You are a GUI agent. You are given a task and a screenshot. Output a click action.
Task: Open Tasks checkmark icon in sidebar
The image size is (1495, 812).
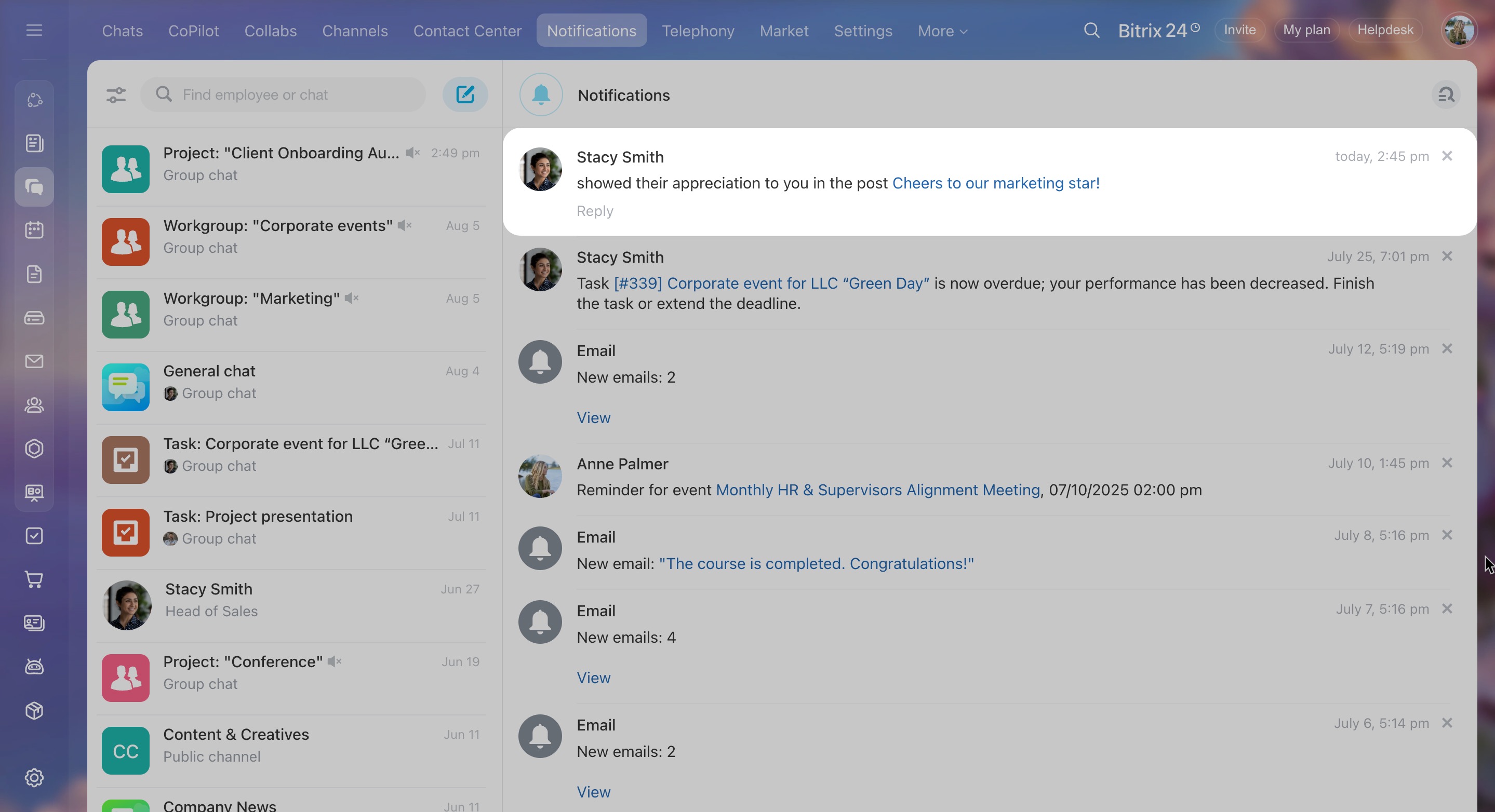(34, 536)
